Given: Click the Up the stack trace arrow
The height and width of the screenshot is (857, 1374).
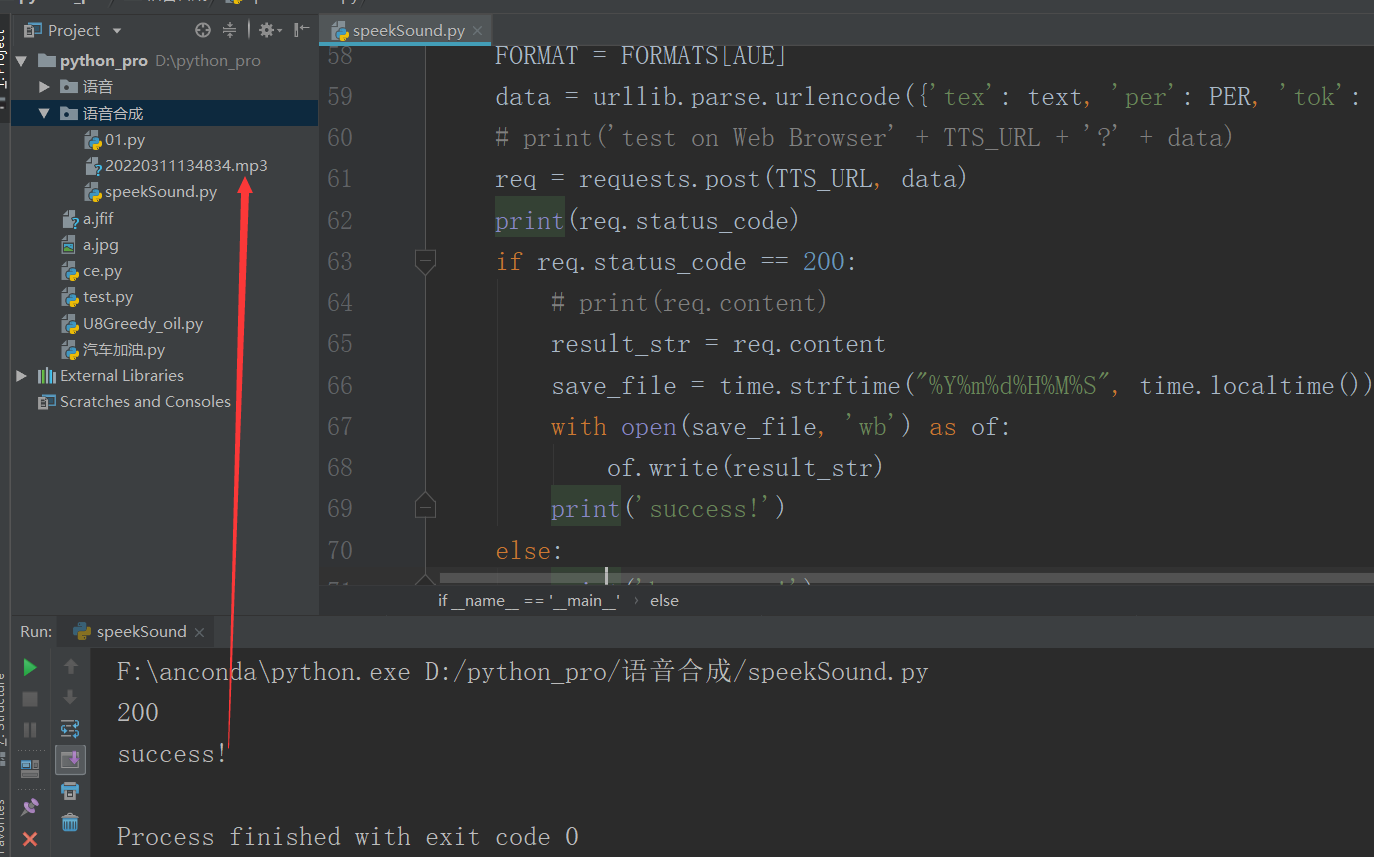Looking at the screenshot, I should point(70,666).
